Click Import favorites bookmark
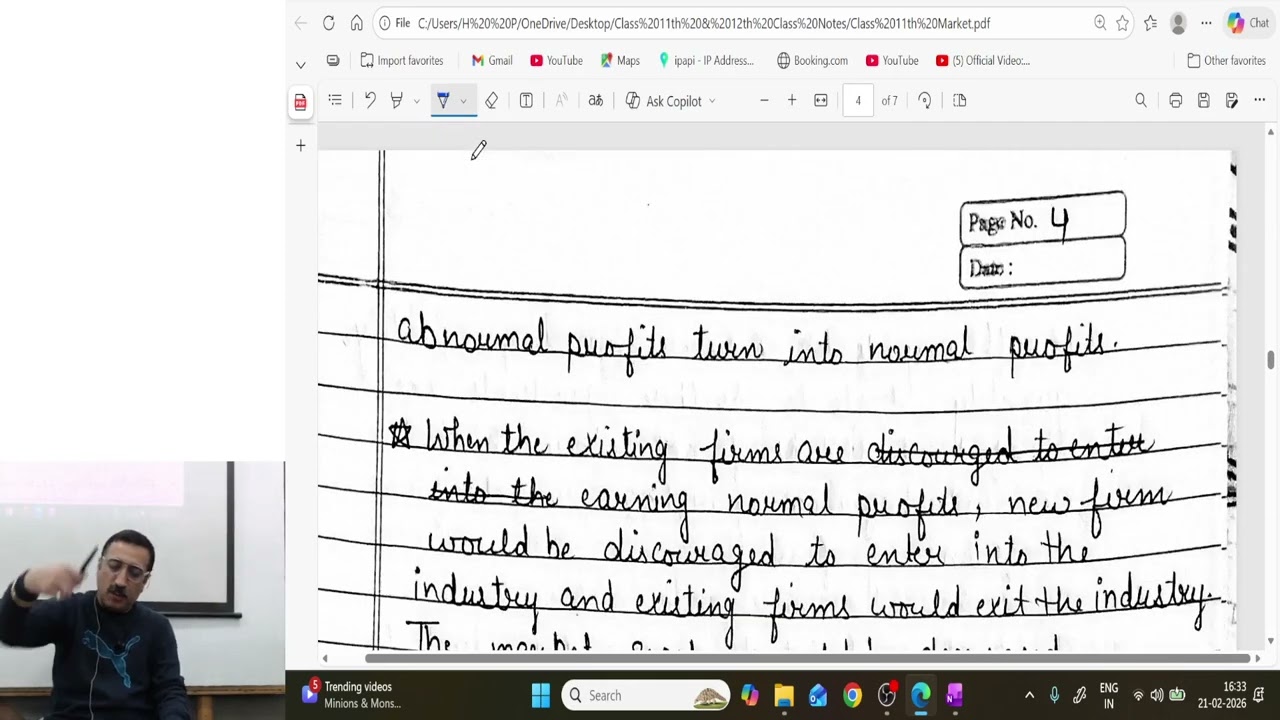1280x720 pixels. (401, 61)
